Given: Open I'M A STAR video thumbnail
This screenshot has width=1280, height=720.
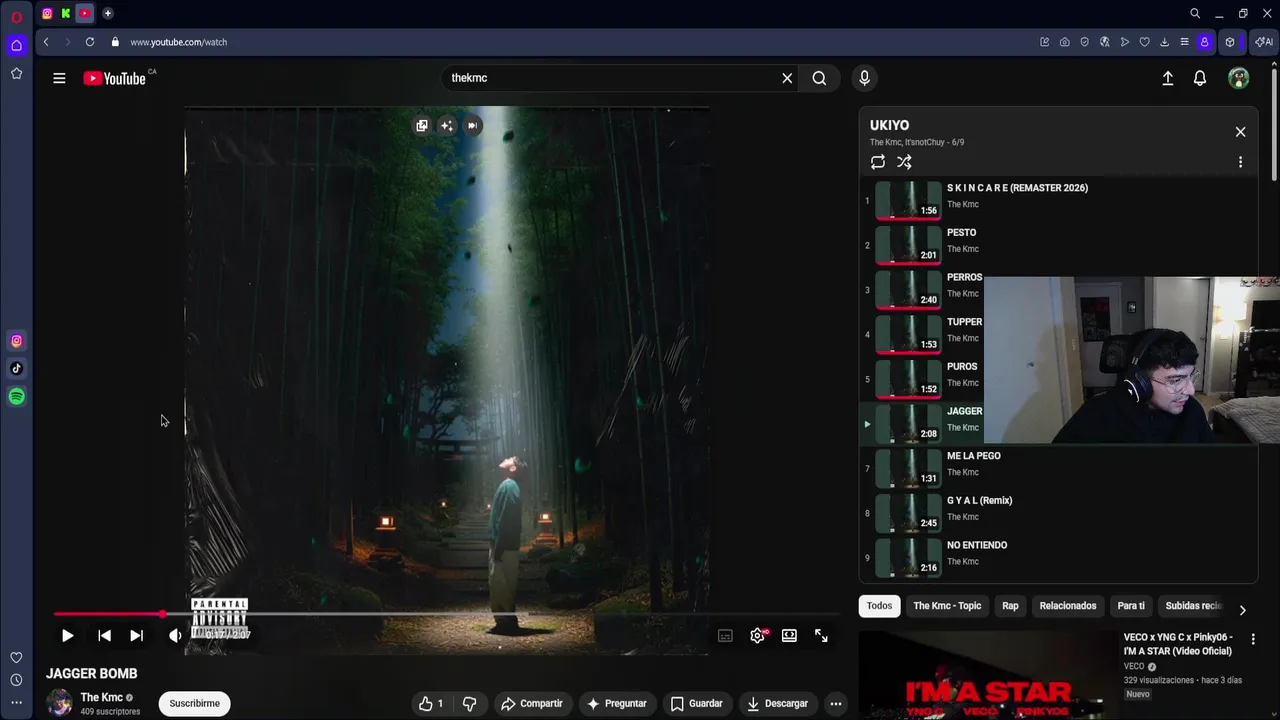Looking at the screenshot, I should [x=987, y=675].
